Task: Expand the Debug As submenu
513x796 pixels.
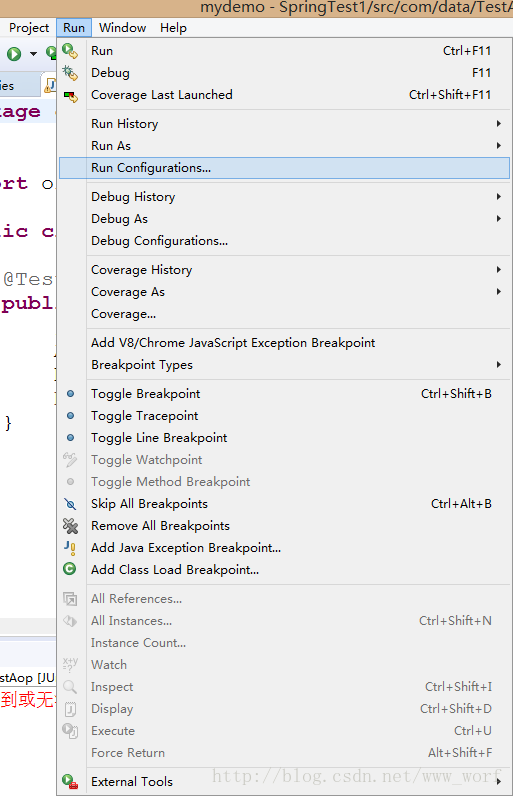Action: pos(284,219)
